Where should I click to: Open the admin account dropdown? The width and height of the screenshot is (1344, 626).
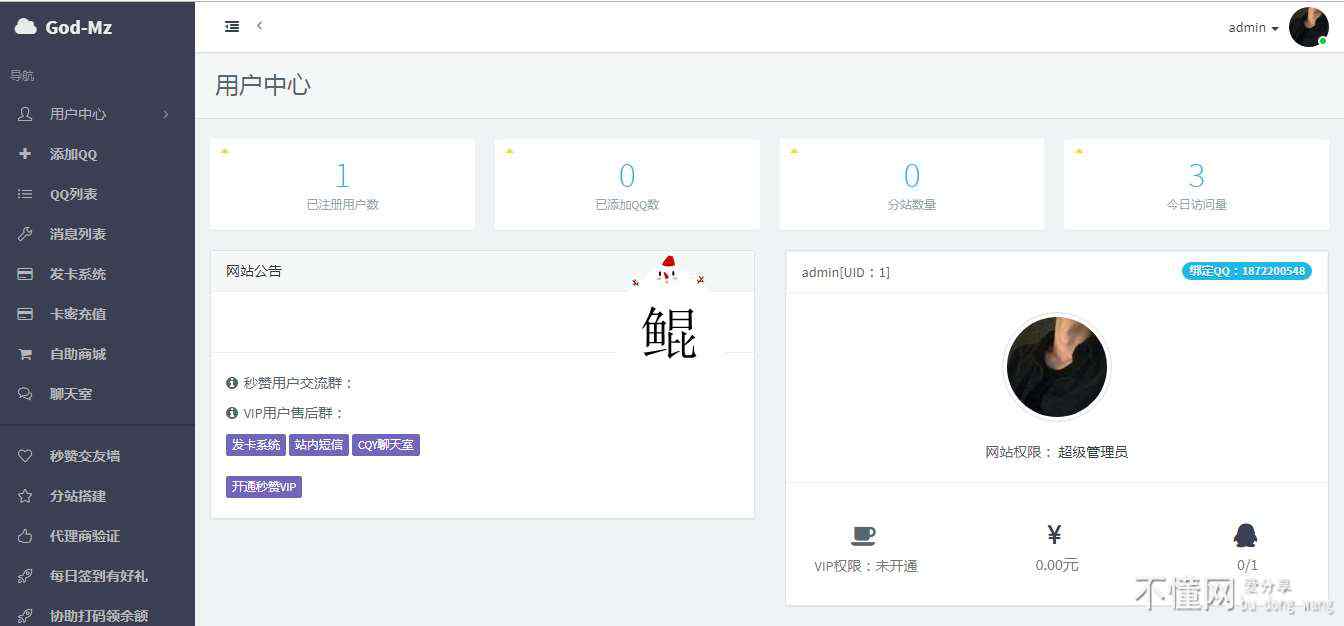1253,28
